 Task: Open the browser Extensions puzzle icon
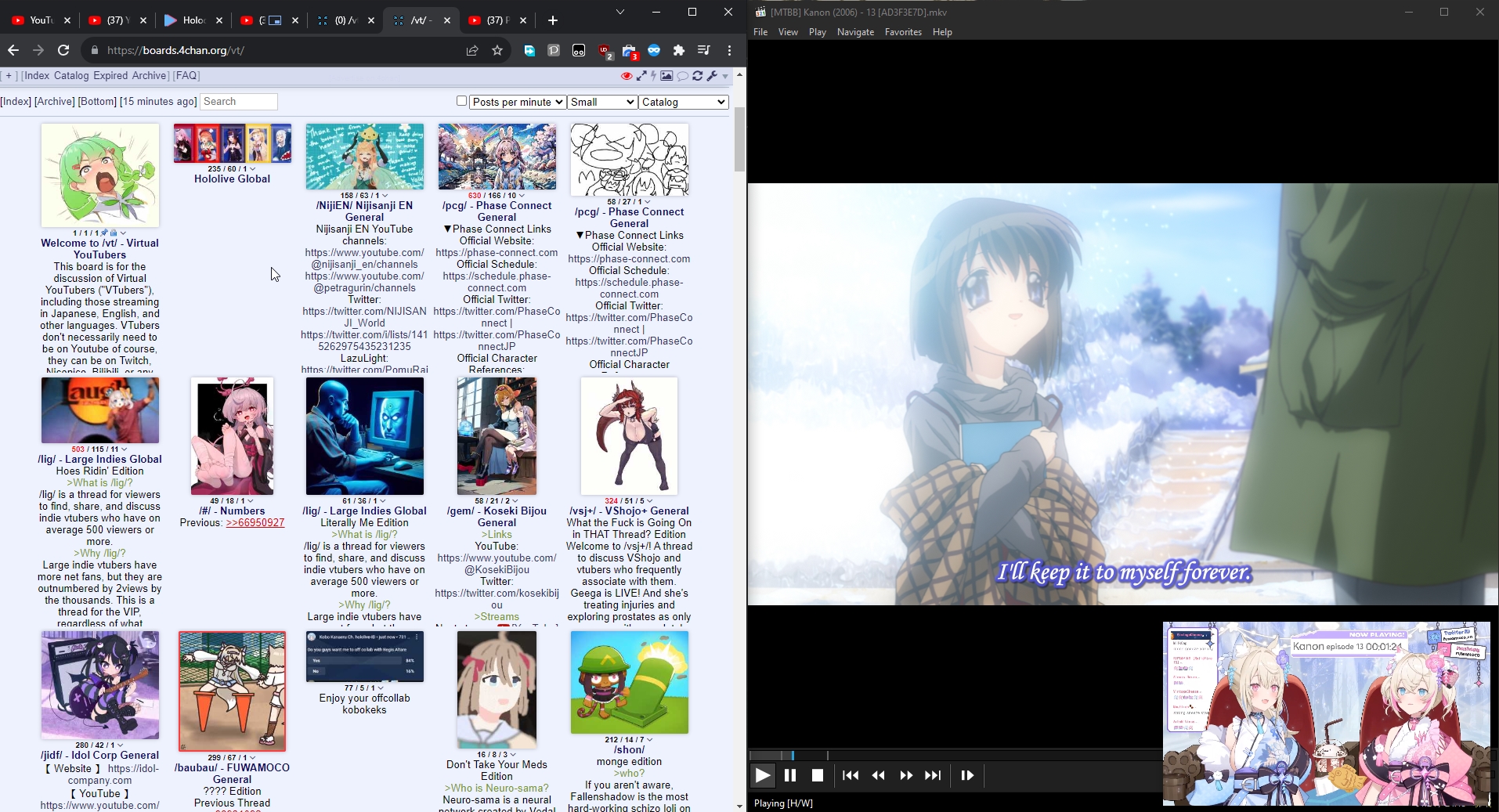(679, 50)
